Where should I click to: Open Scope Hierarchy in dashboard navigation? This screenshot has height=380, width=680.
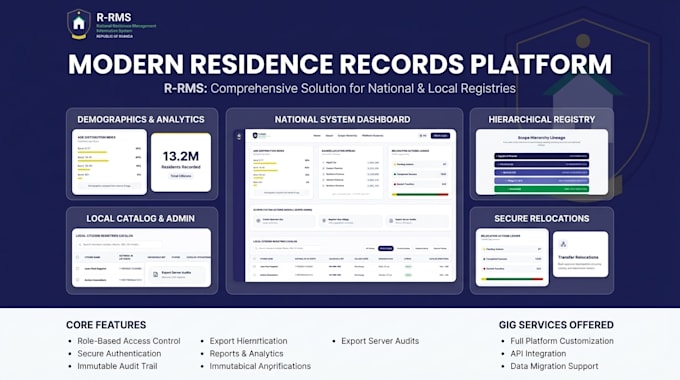(347, 136)
